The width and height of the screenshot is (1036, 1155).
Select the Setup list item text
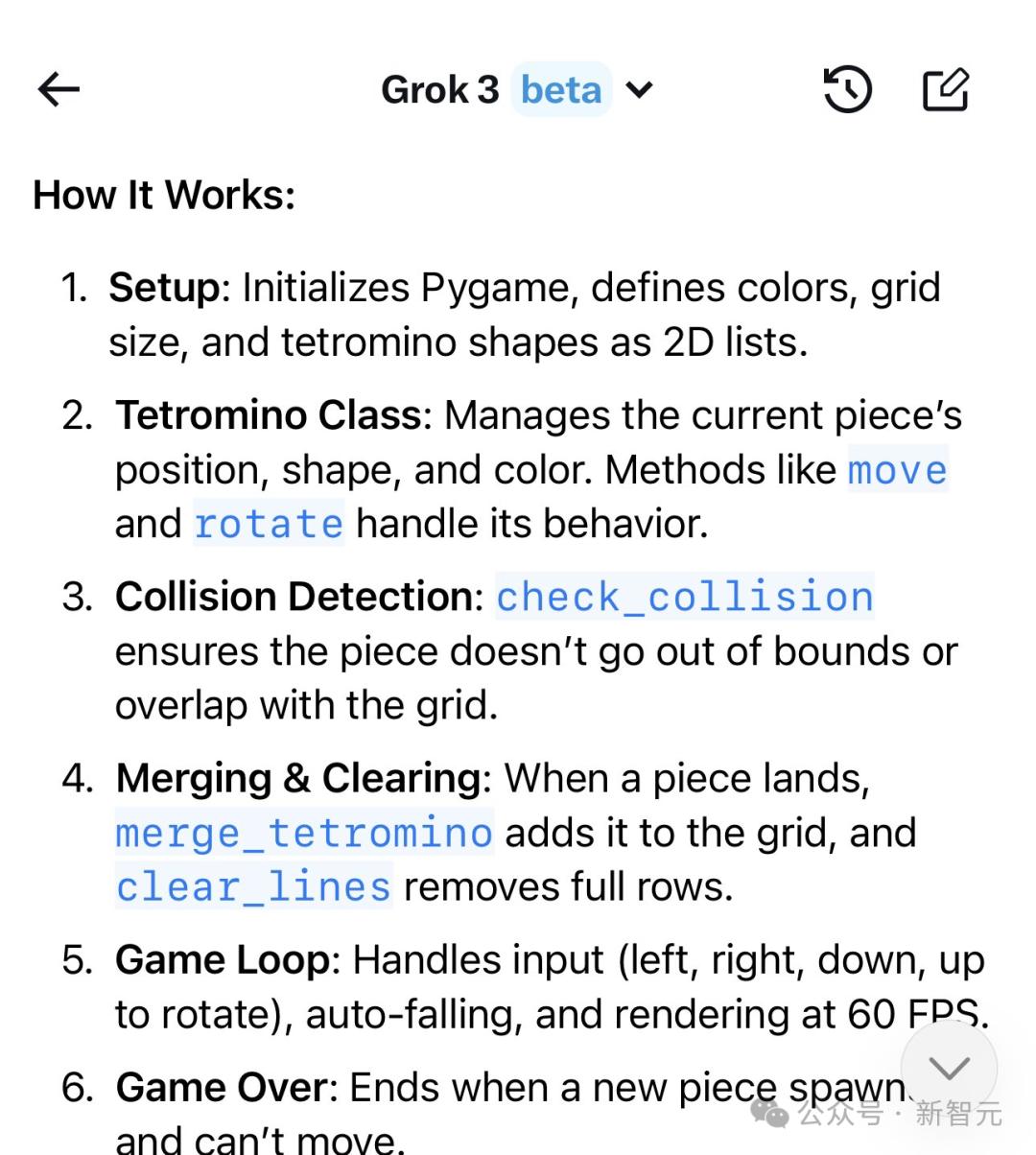pos(525,315)
